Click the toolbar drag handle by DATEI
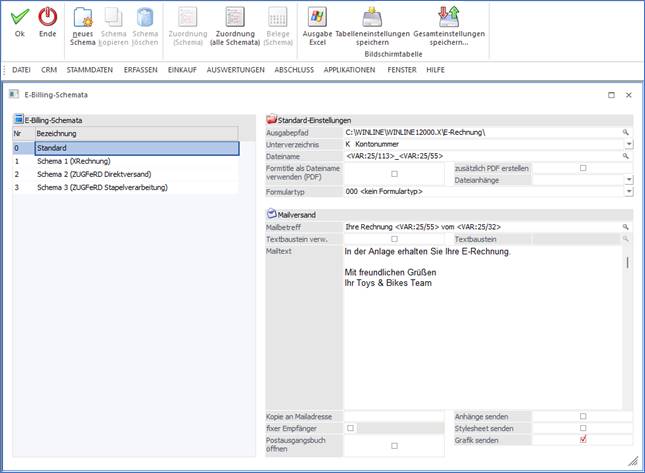Image resolution: width=645 pixels, height=473 pixels. [x=4, y=70]
